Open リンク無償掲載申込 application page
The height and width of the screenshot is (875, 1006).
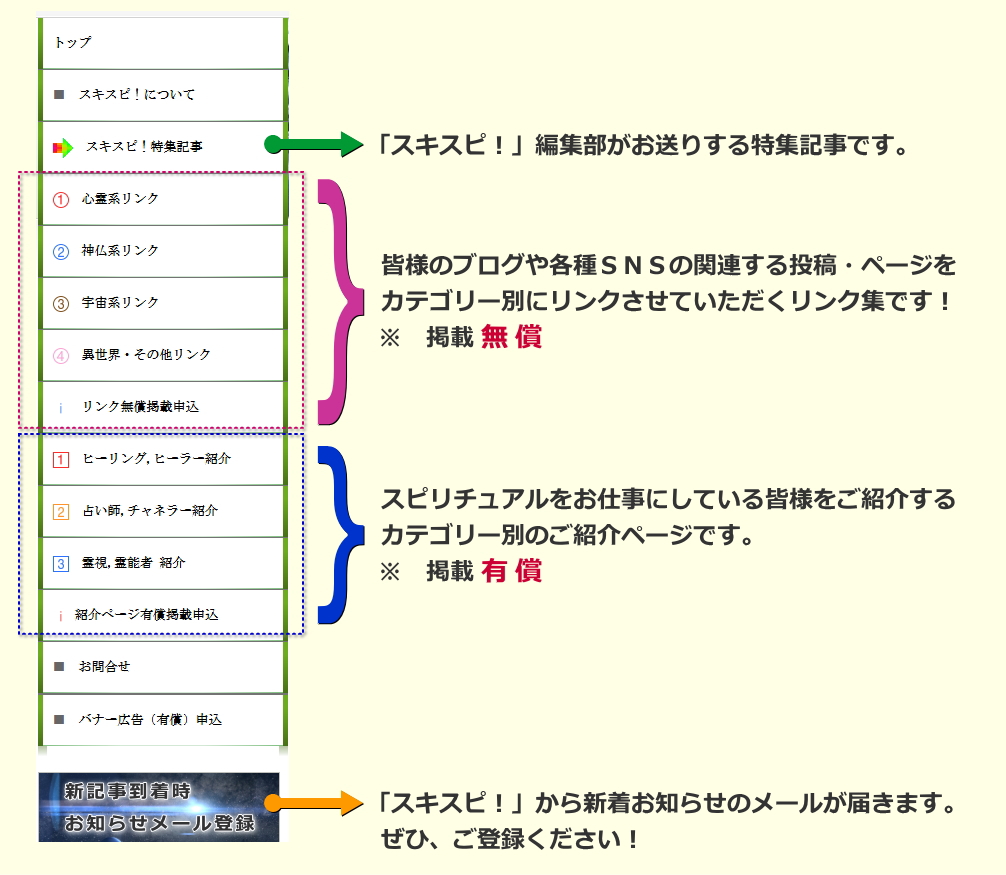pyautogui.click(x=140, y=407)
